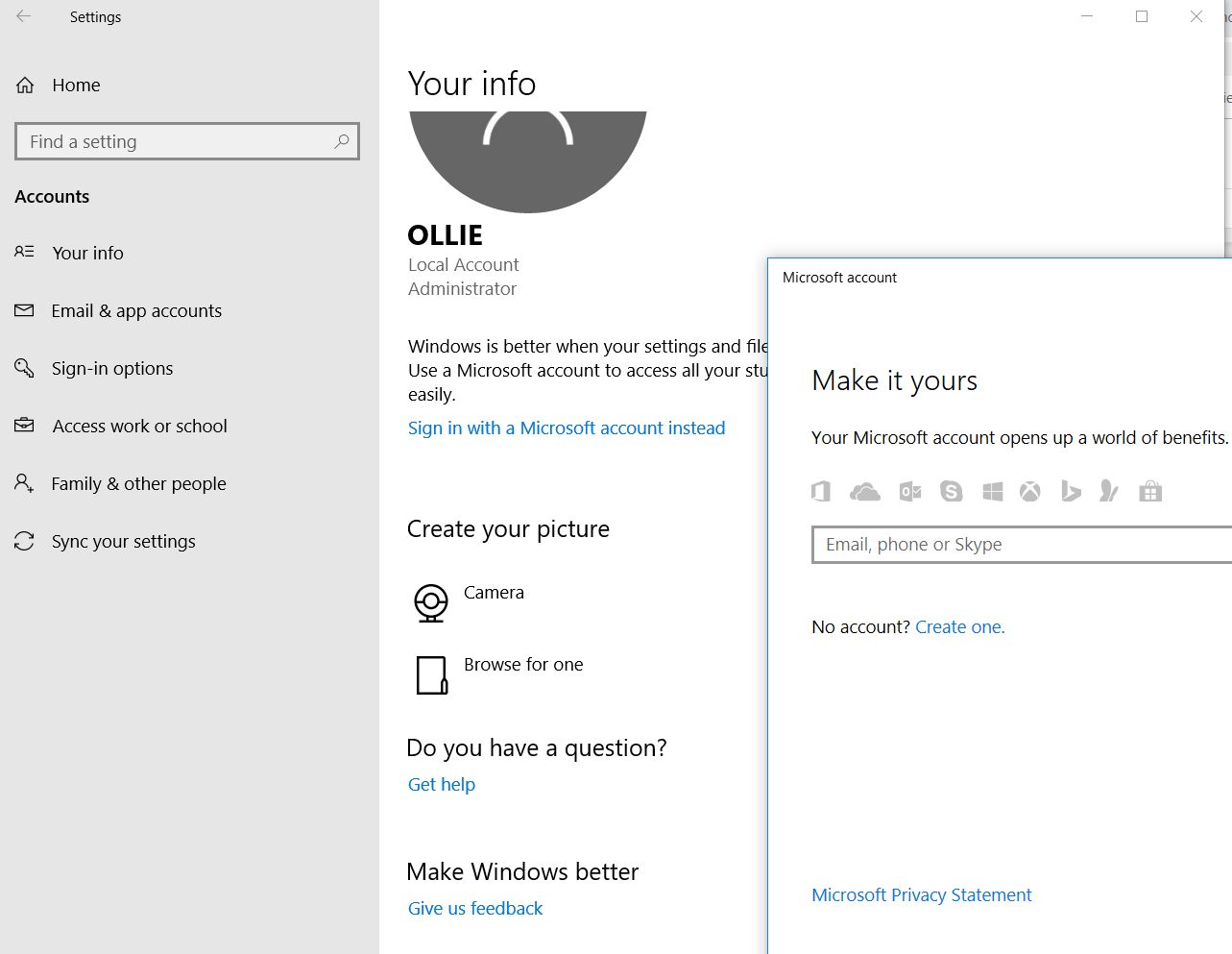Close the Settings window

tap(1196, 16)
